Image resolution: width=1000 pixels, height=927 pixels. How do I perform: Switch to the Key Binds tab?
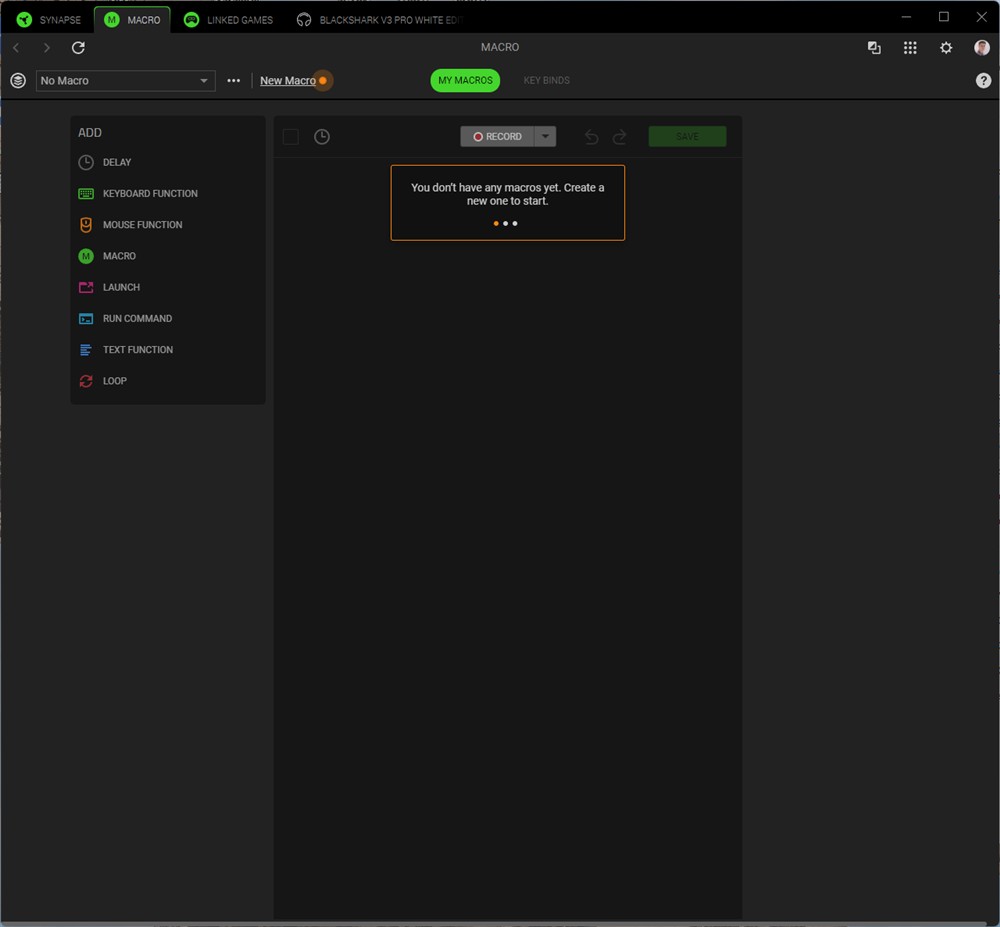coord(546,81)
